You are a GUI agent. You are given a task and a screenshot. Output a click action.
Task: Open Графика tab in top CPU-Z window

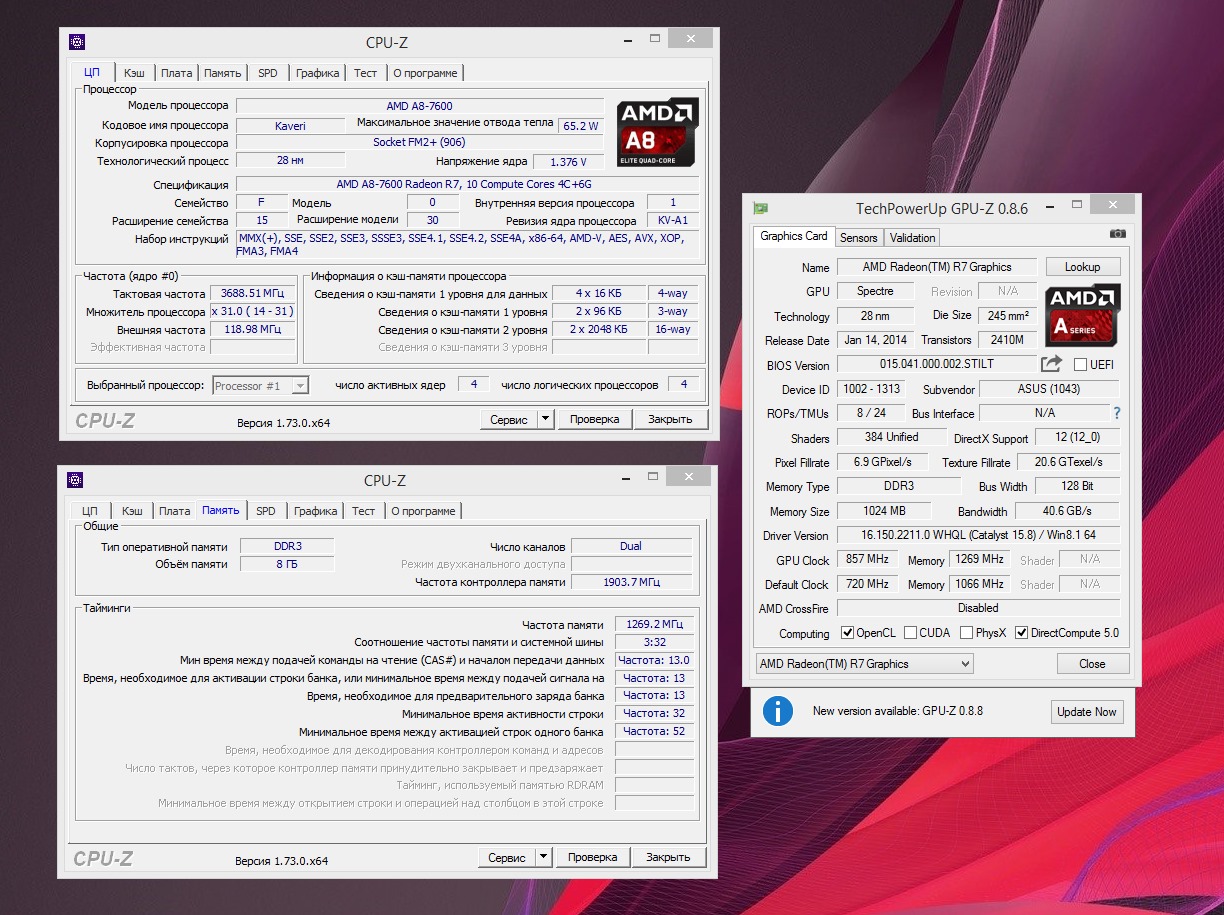[317, 73]
